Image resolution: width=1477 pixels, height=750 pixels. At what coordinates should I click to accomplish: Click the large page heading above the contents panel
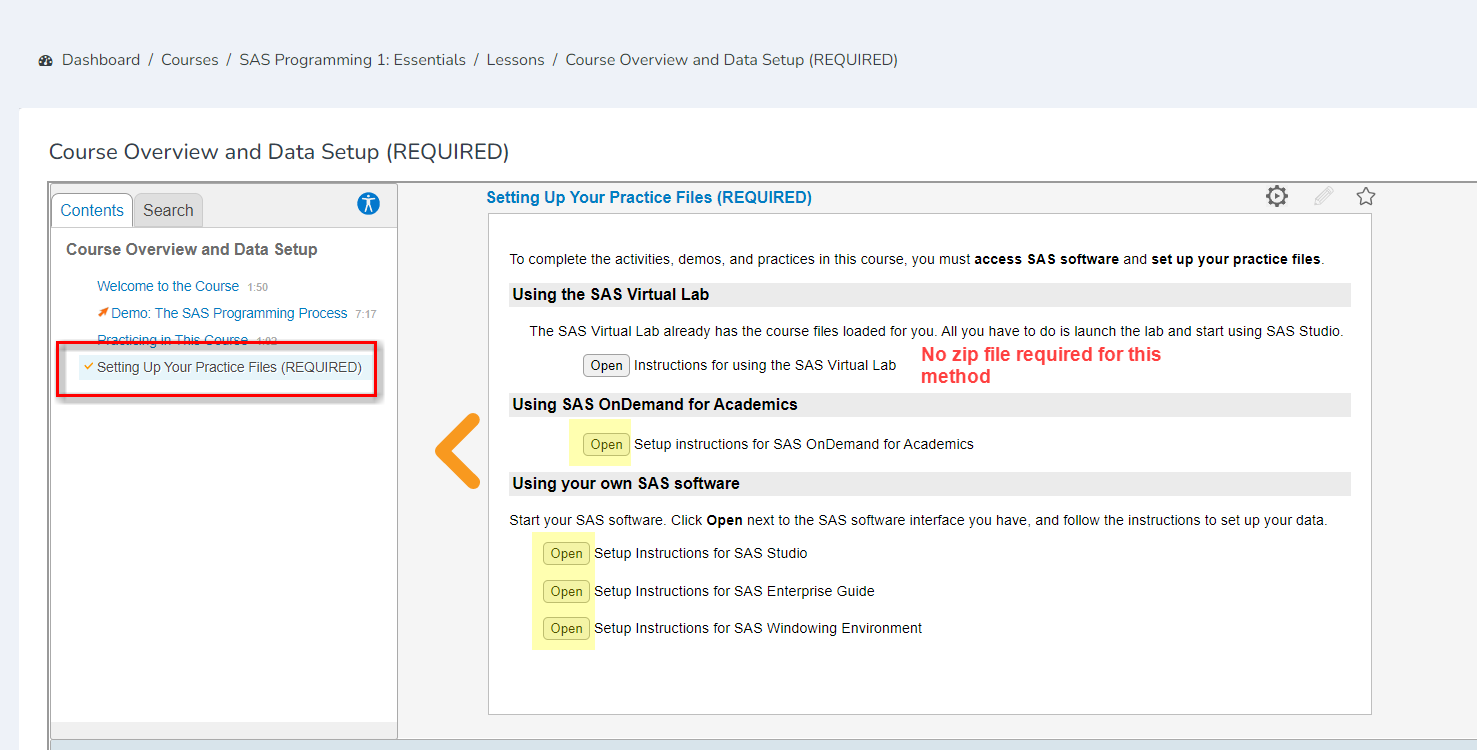click(x=279, y=152)
